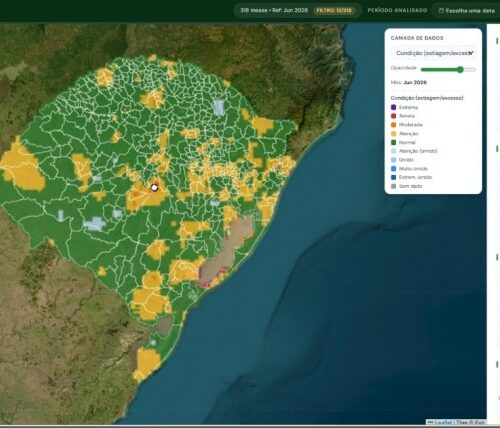Click the yellow FILTRO badge in the header

334,10
